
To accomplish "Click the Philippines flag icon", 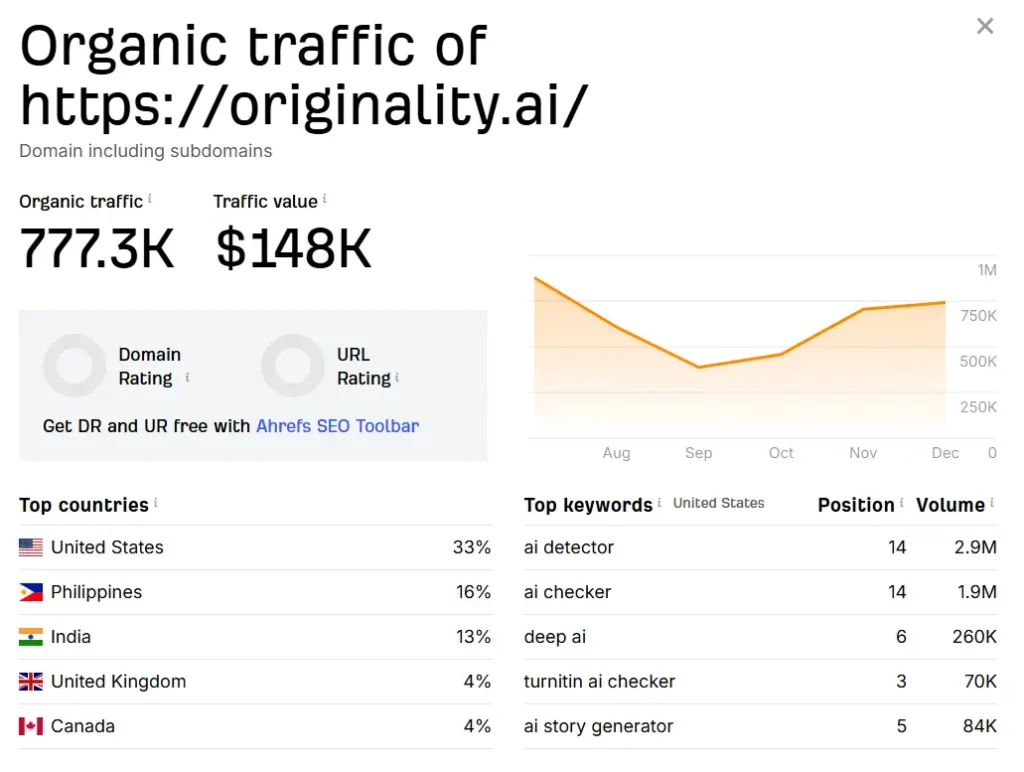I will tap(31, 593).
